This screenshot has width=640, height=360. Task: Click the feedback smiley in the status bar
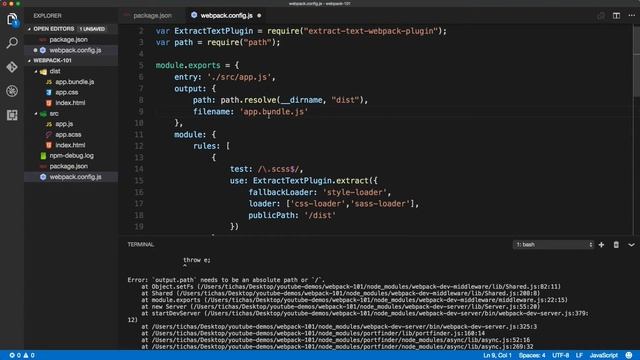click(629, 355)
